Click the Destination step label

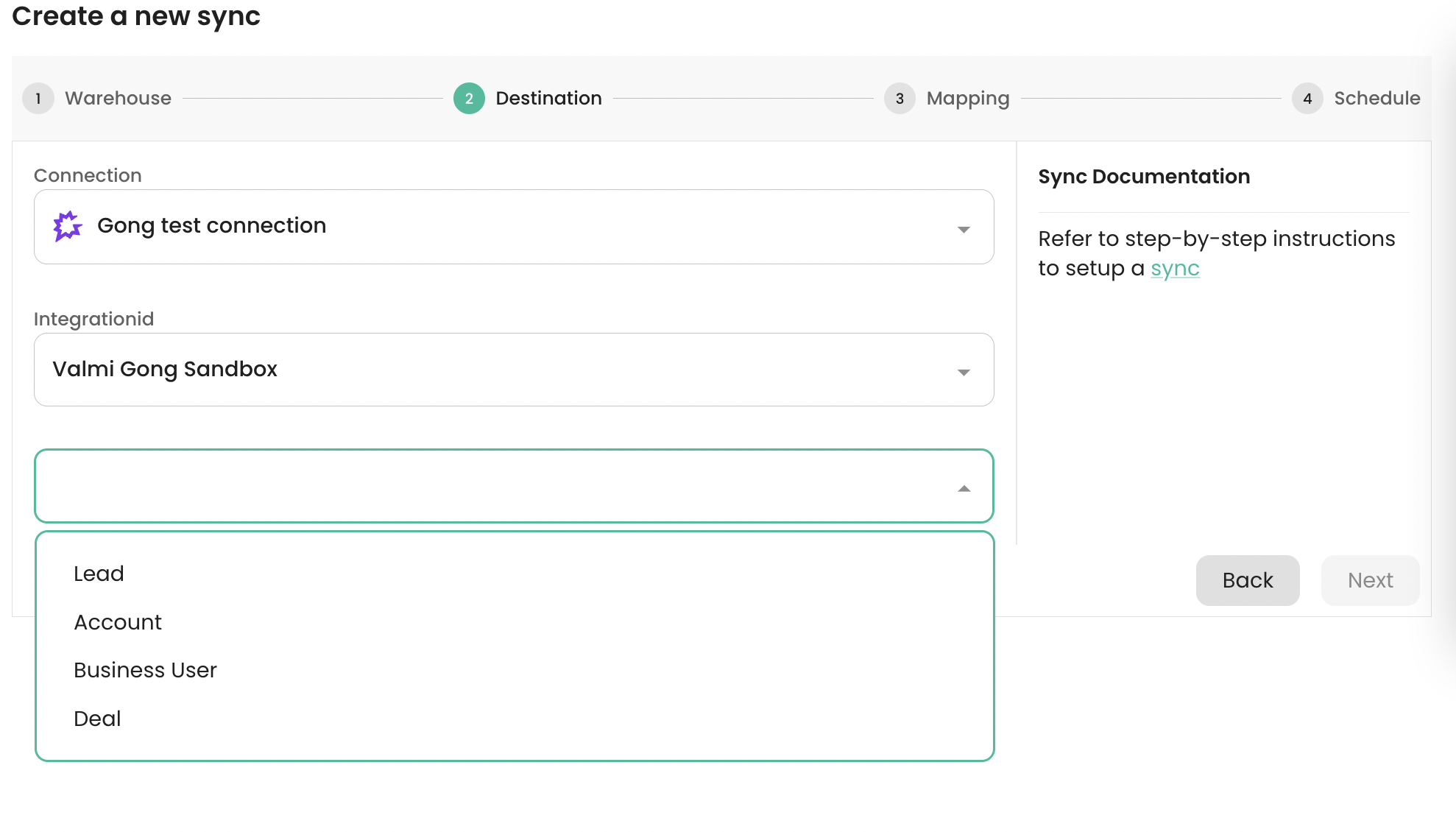[x=548, y=99]
